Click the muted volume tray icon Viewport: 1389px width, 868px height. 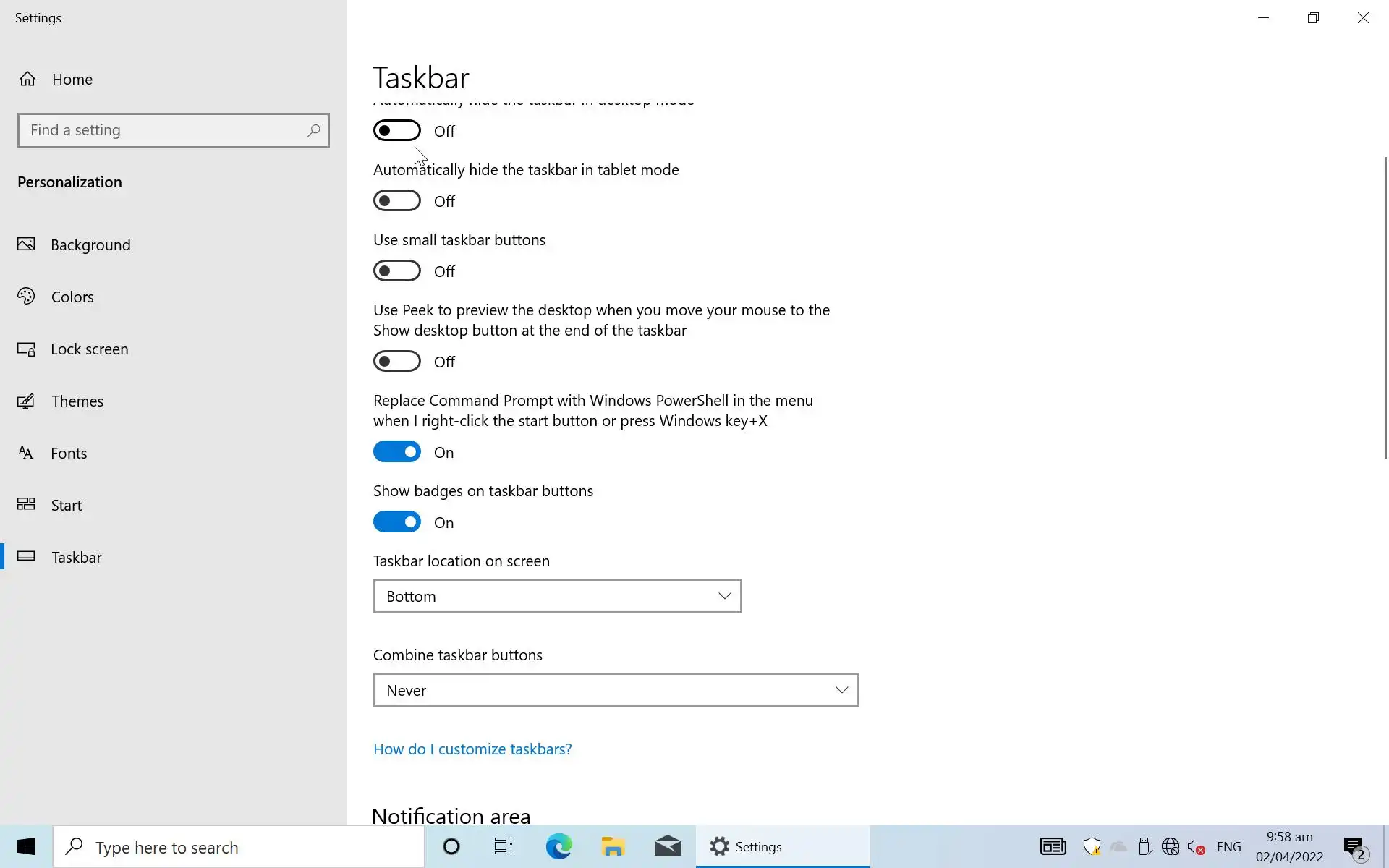(x=1195, y=846)
